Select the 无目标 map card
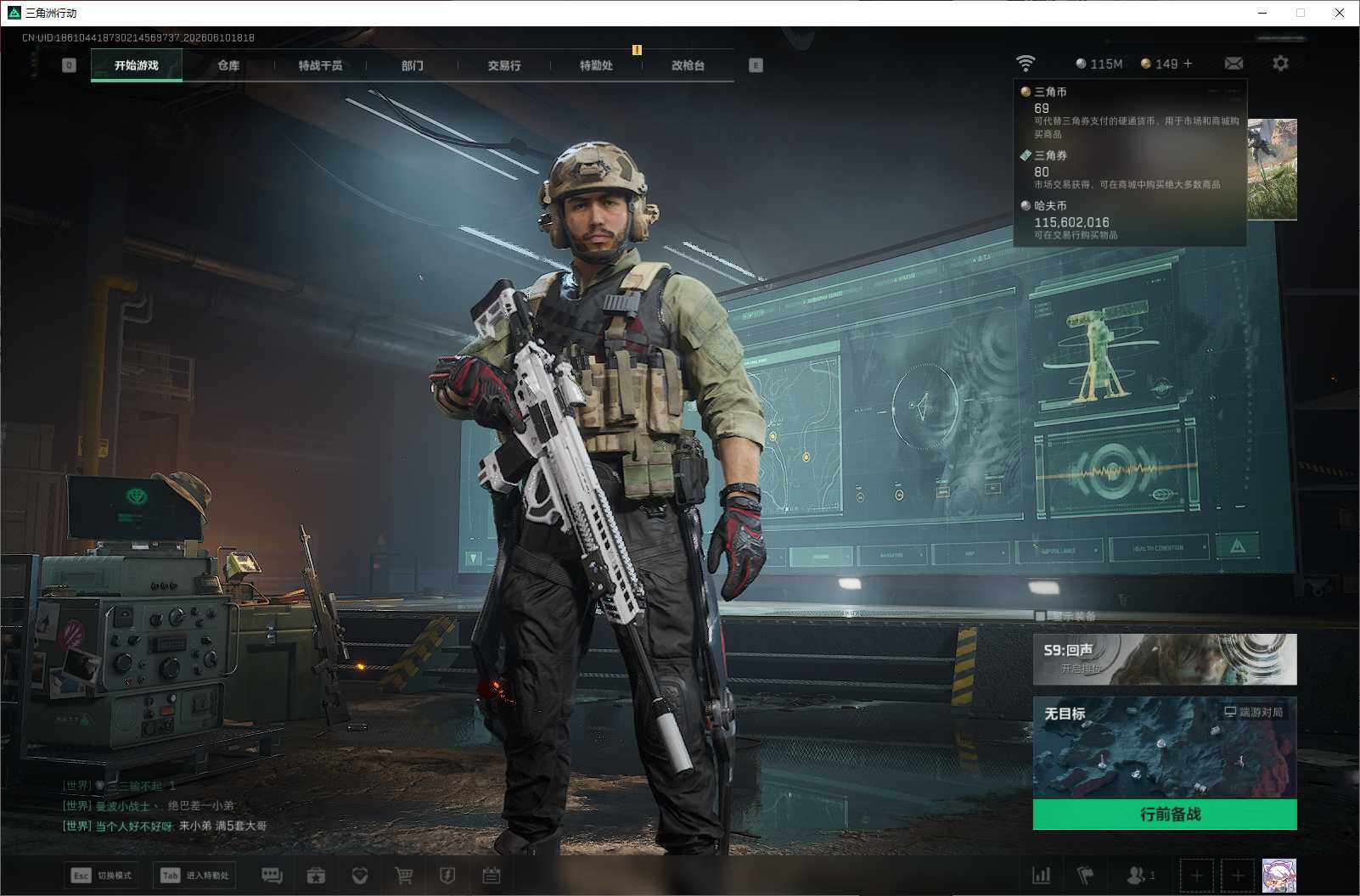 coord(1165,748)
